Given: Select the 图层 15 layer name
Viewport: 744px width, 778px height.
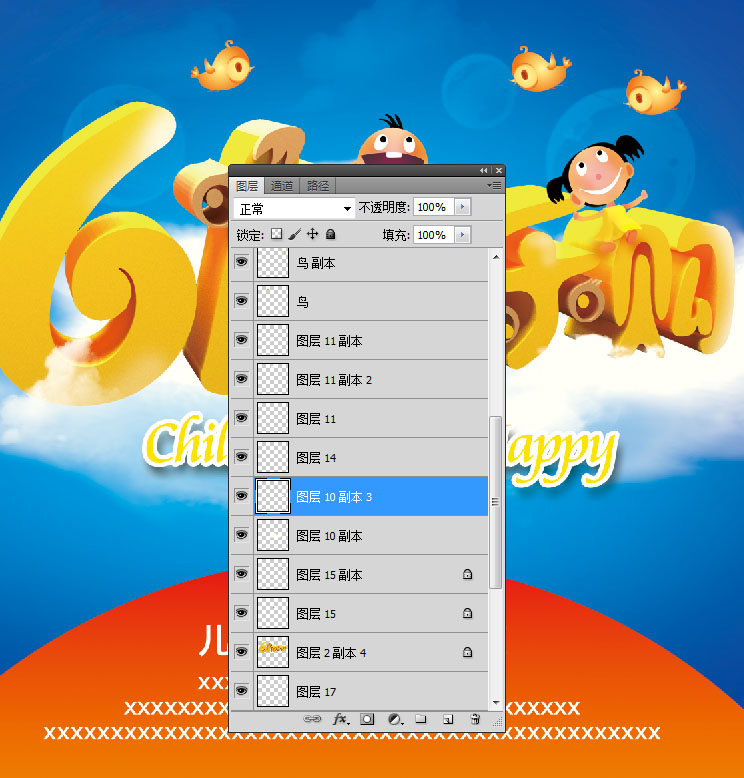Looking at the screenshot, I should click(316, 614).
